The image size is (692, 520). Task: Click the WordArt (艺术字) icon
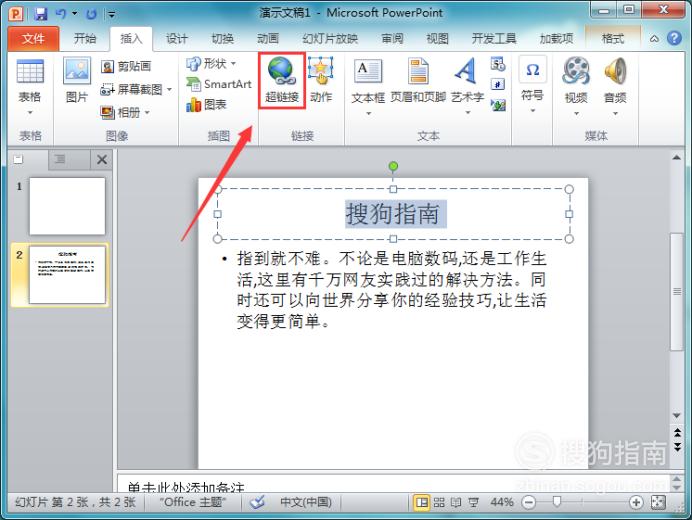(x=466, y=71)
